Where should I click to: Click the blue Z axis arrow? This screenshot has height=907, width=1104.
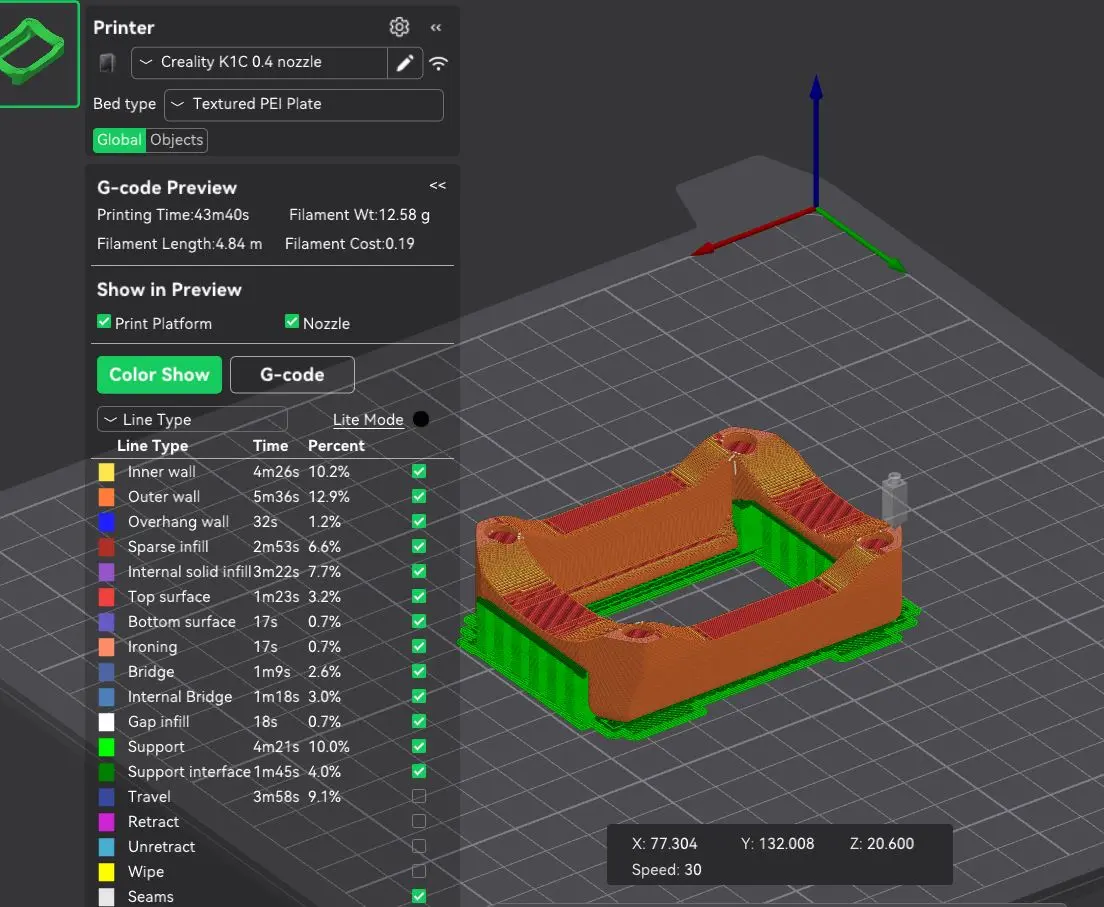click(816, 141)
